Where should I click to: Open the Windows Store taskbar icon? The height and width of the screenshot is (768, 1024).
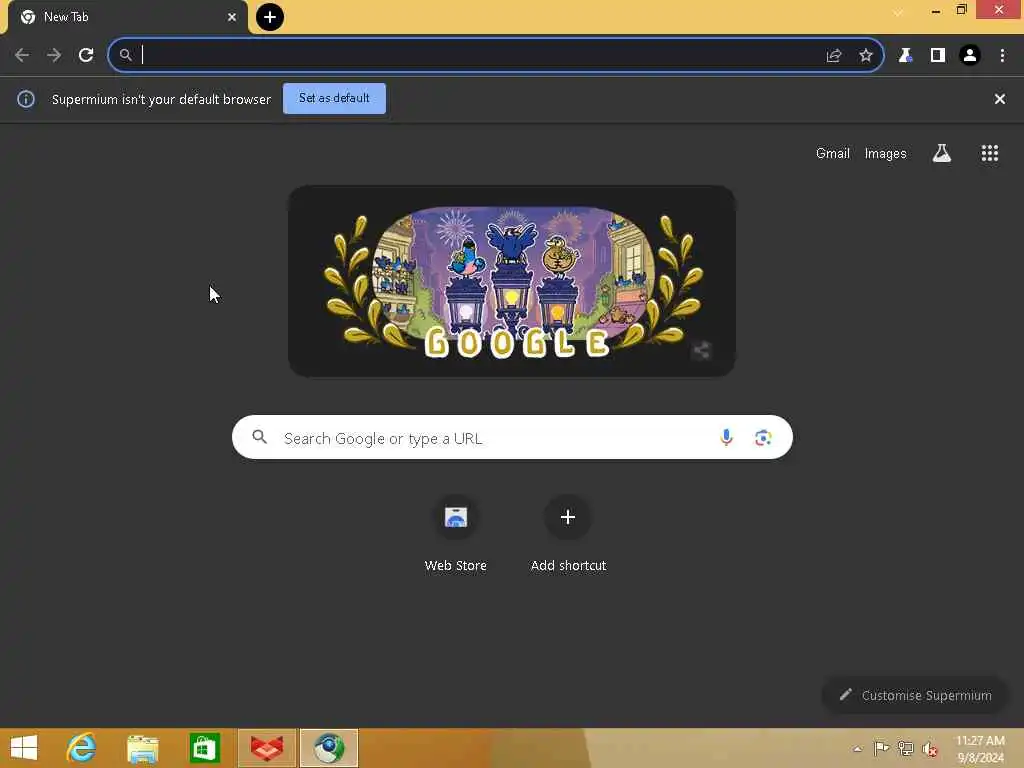click(x=204, y=748)
